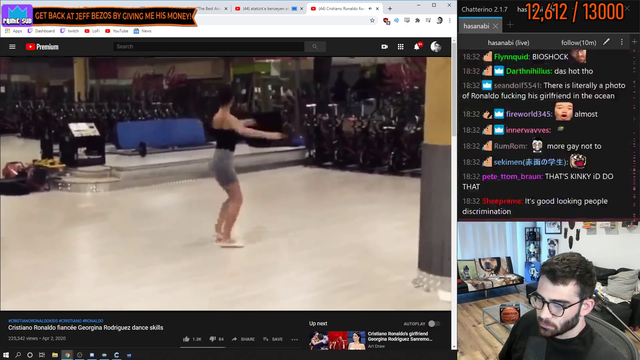Open Task View on the taskbar
The image size is (640, 360).
(42, 355)
